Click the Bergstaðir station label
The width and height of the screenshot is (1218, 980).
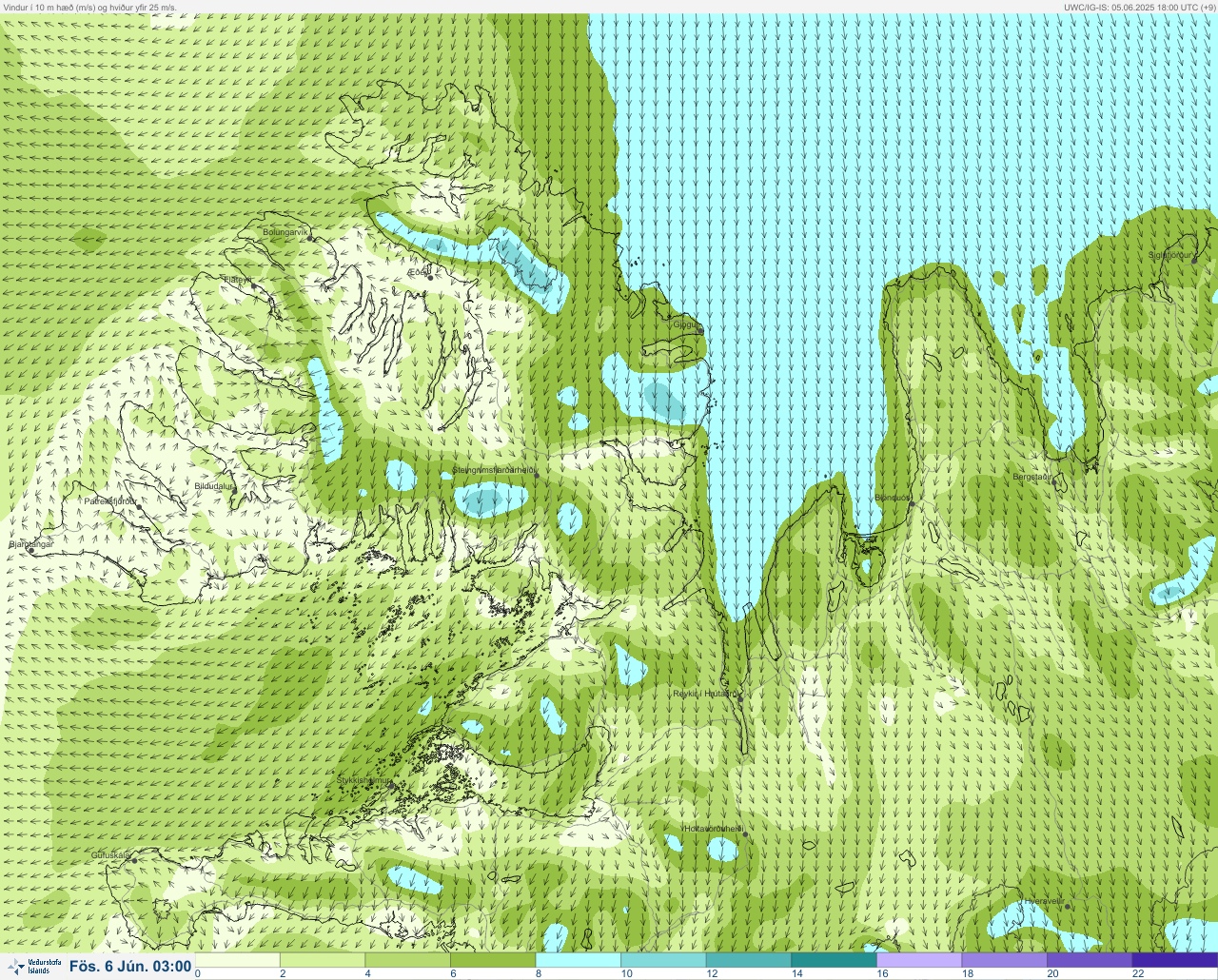1032,477
